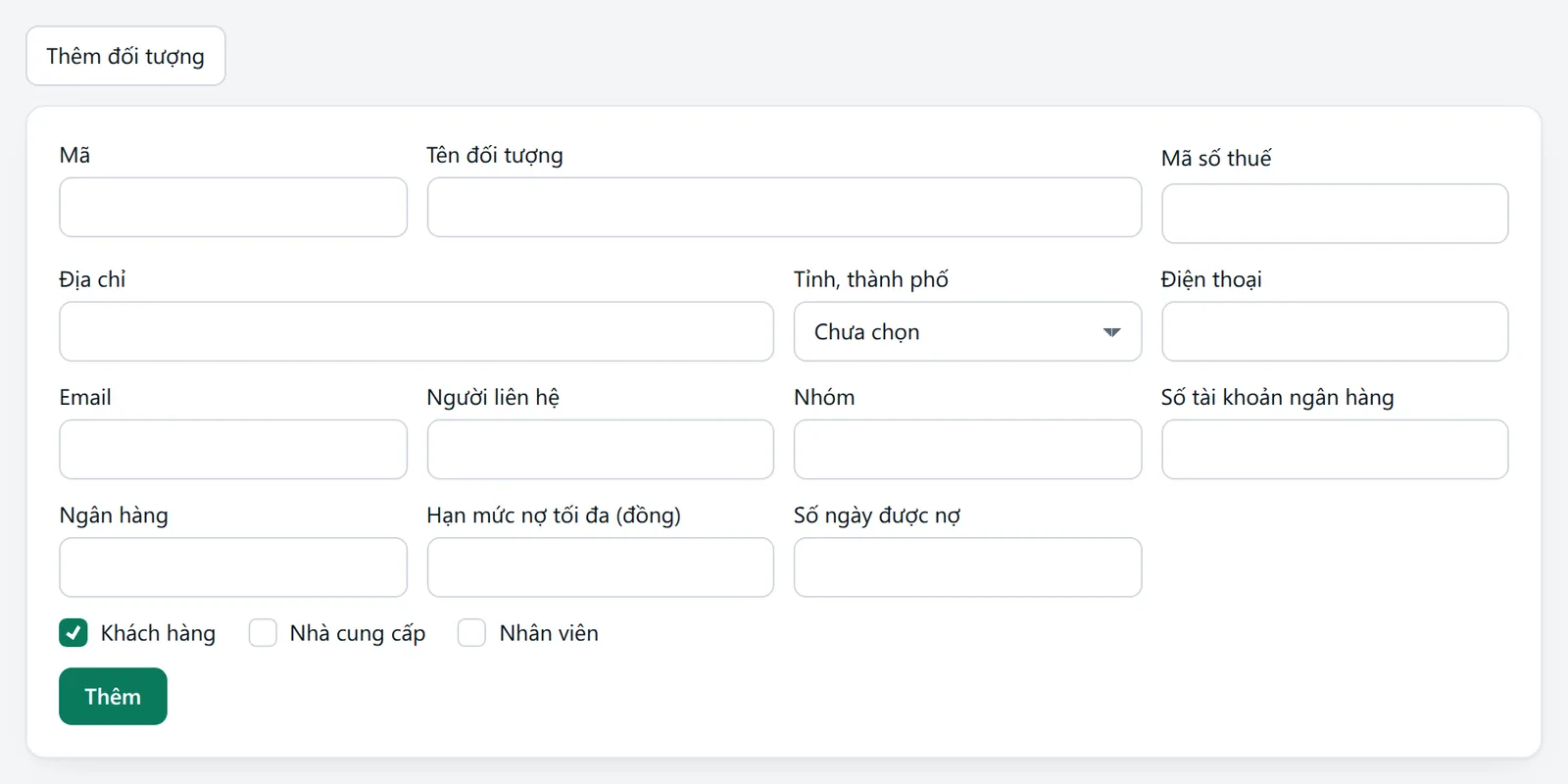Viewport: 1568px width, 784px height.
Task: Open the Tỉnh, thành phố dropdown
Action: pos(967,331)
